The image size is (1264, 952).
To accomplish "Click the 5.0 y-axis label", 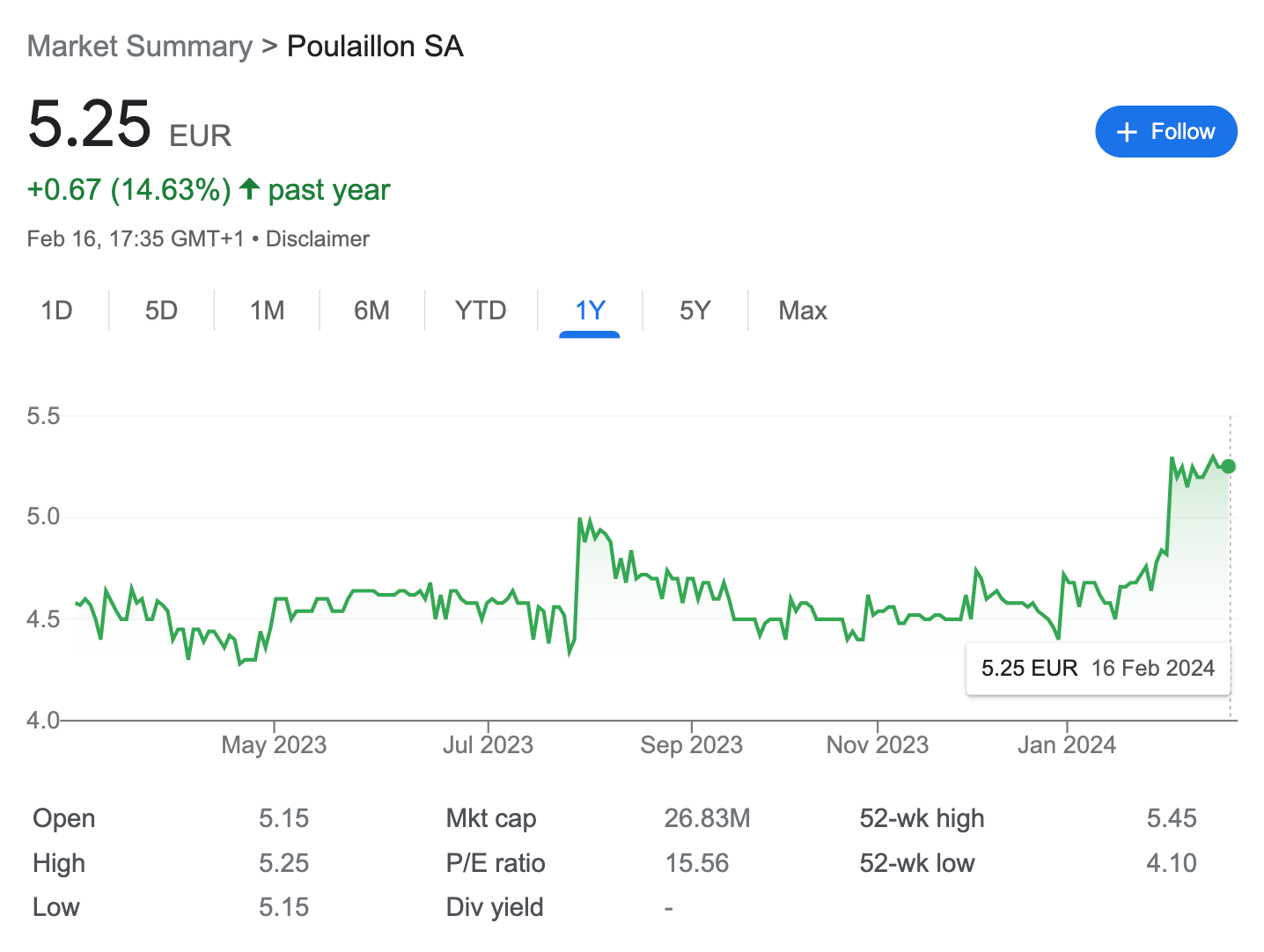I will (43, 516).
